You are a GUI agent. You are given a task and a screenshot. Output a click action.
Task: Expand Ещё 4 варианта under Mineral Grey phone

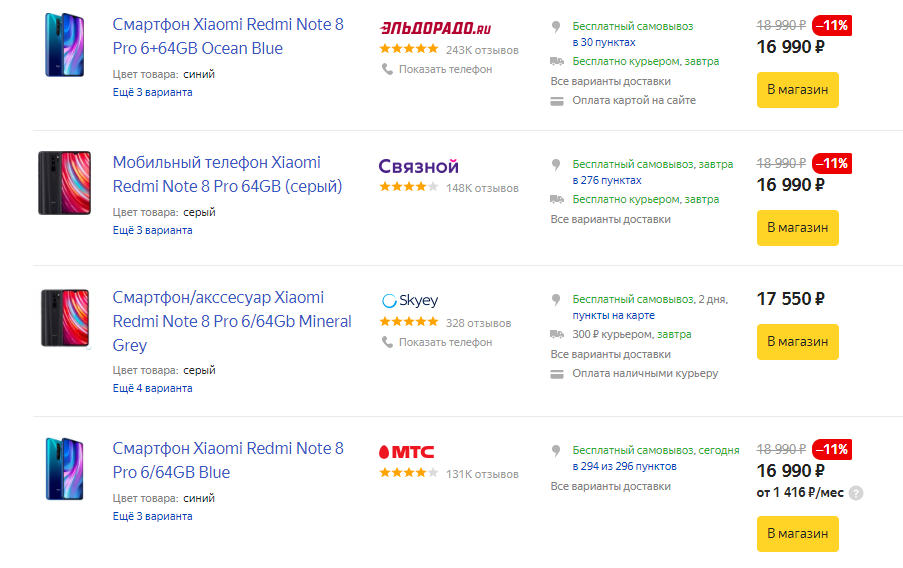pyautogui.click(x=152, y=388)
